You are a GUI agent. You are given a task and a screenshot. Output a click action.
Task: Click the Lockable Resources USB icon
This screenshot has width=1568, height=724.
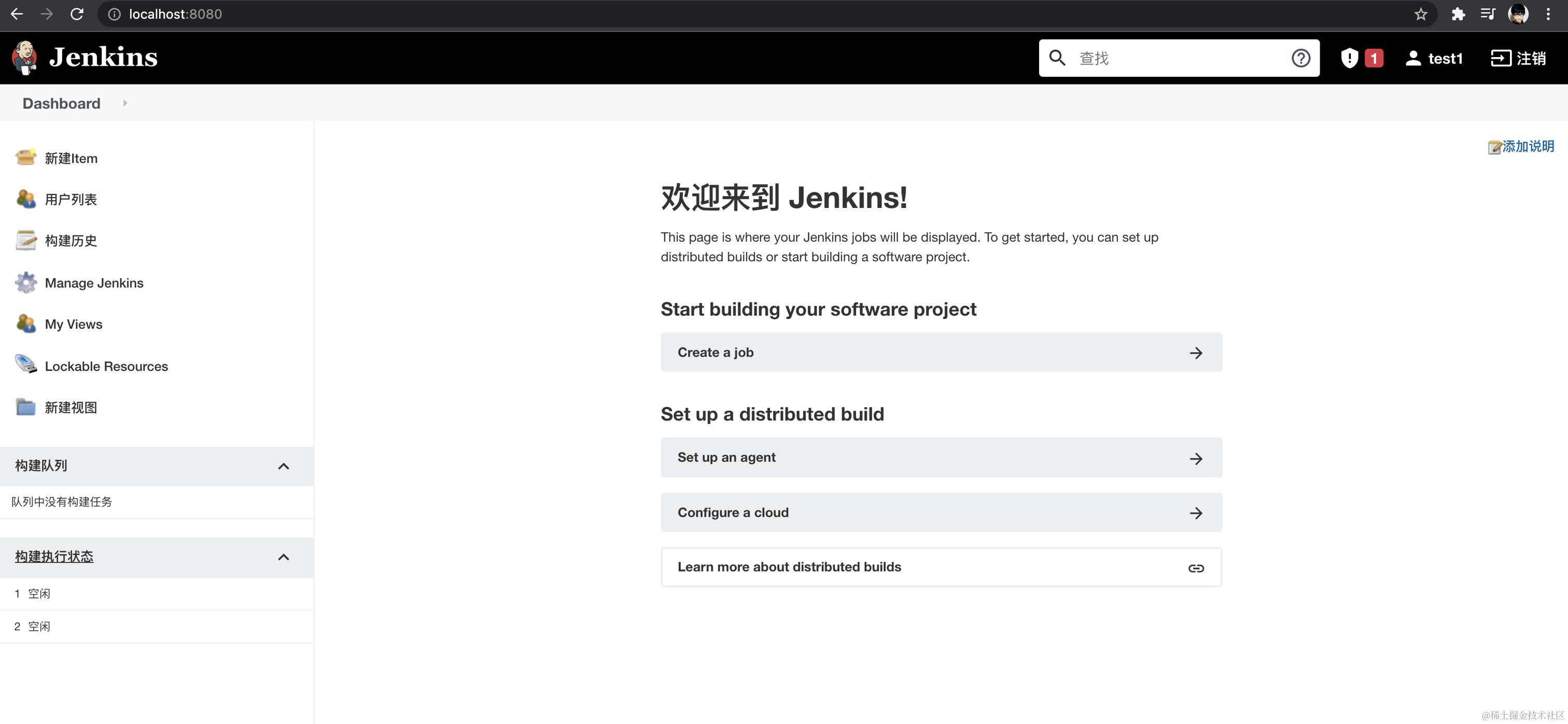pyautogui.click(x=25, y=365)
